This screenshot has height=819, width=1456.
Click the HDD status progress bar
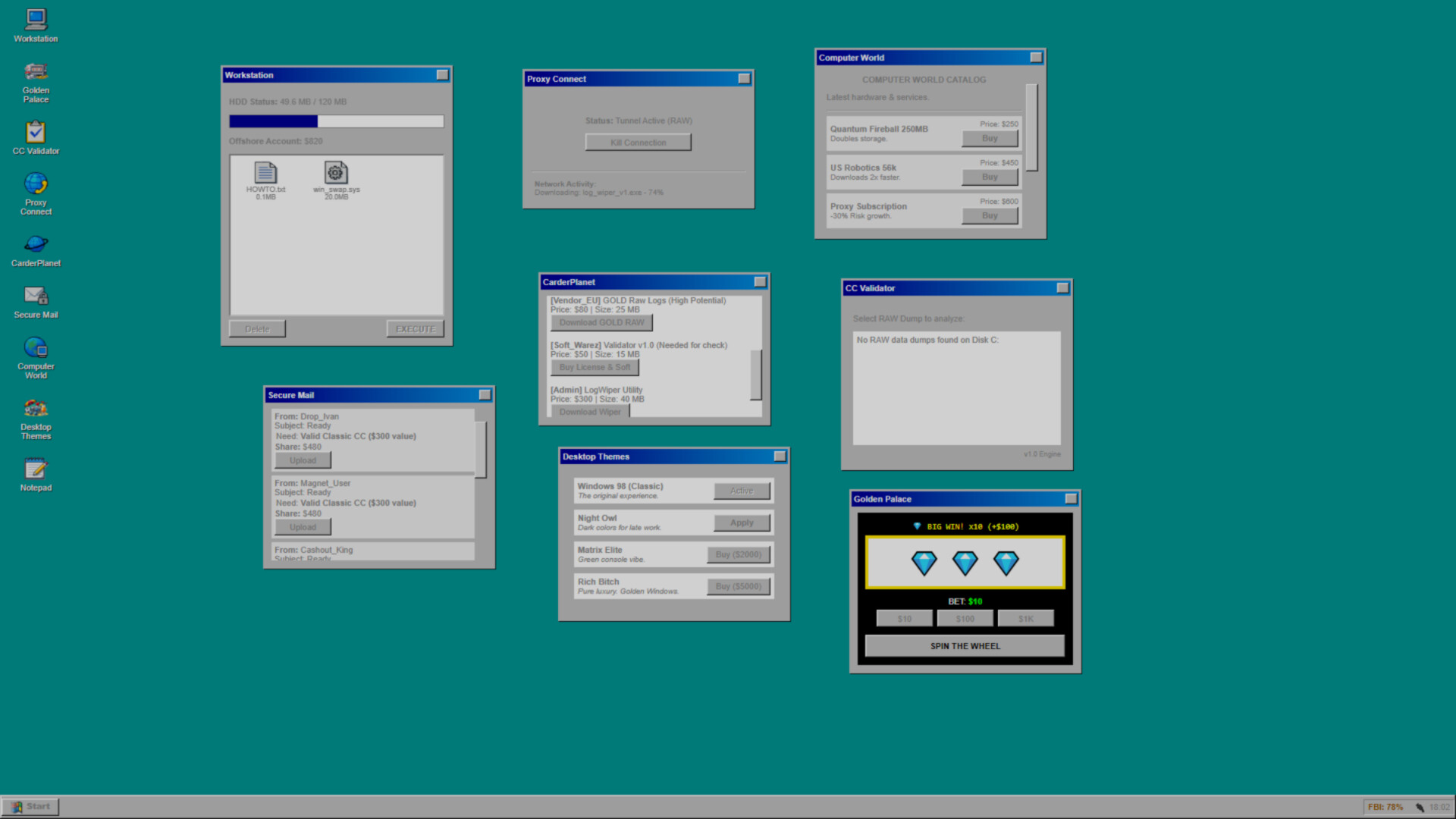click(x=336, y=121)
